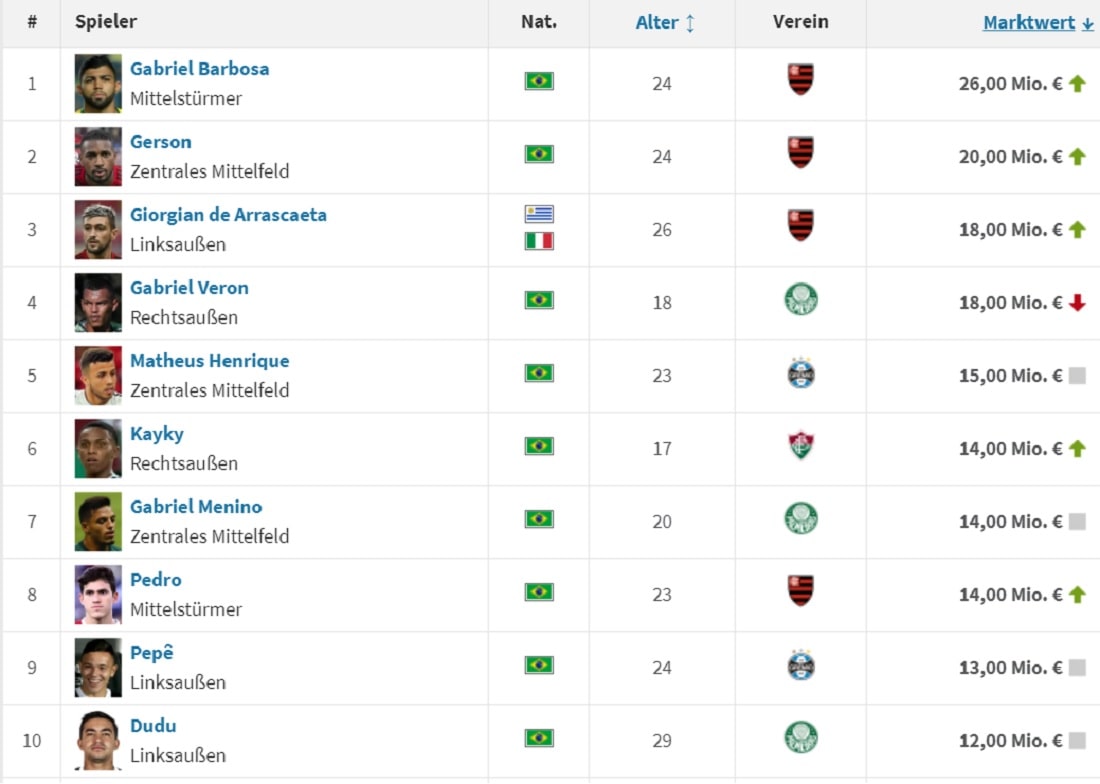
Task: Click red down arrow beside Gabriel Veron's value
Action: 1077,303
